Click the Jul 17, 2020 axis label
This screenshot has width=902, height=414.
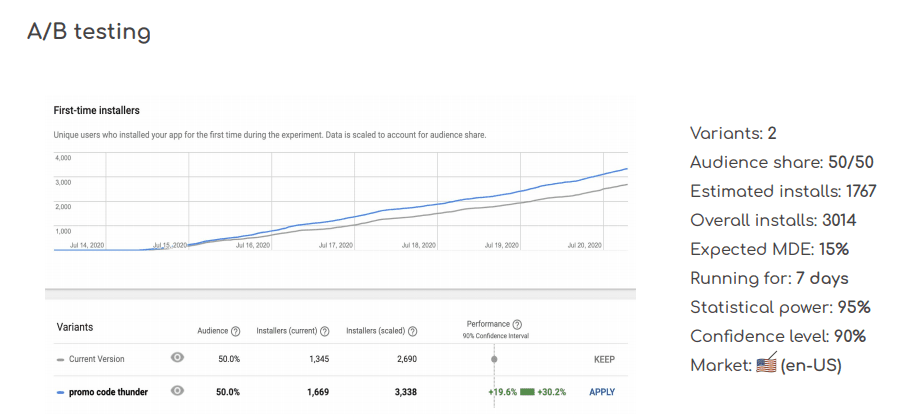[337, 244]
